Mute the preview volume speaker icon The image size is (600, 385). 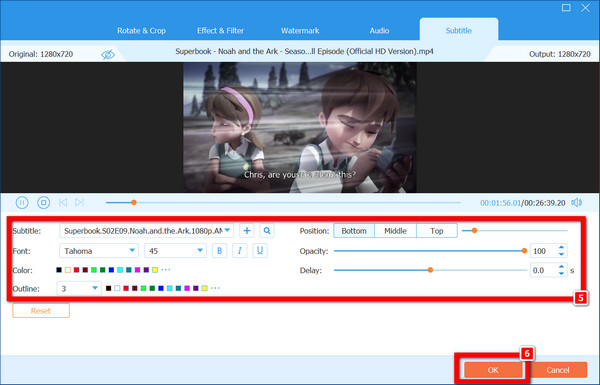click(x=577, y=202)
